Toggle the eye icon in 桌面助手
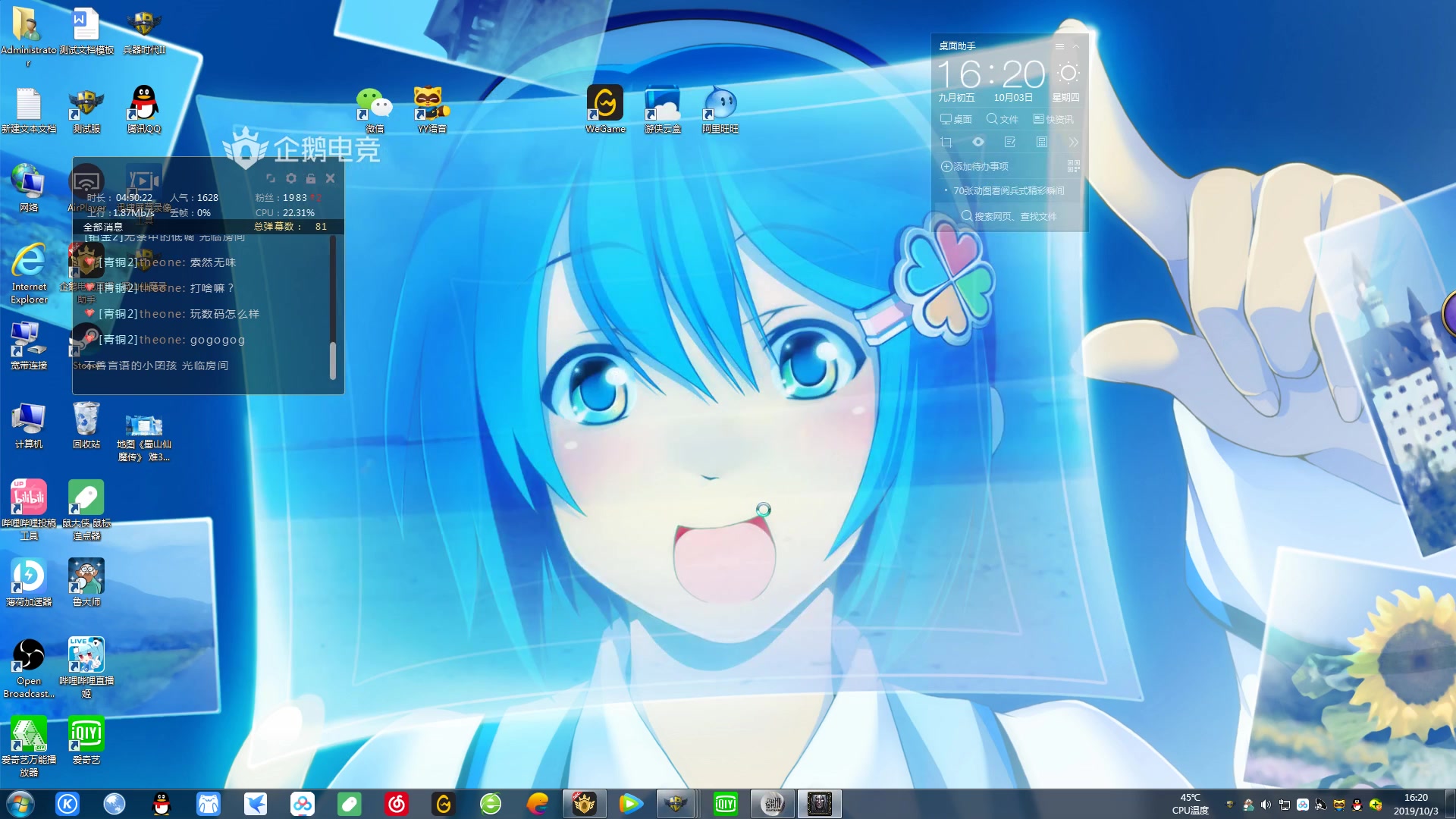This screenshot has height=819, width=1456. click(978, 142)
